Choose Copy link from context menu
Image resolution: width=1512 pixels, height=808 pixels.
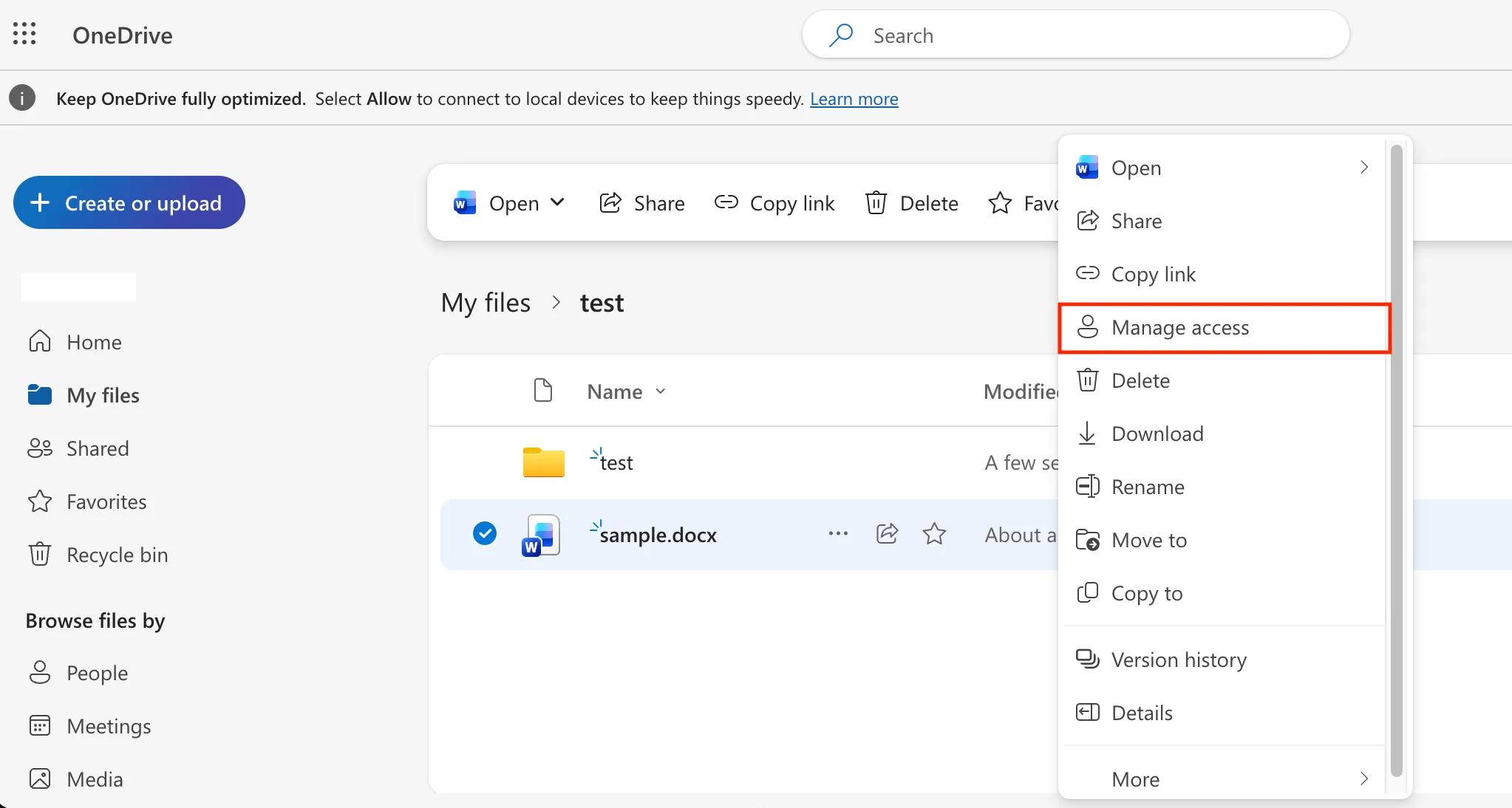[x=1224, y=274]
